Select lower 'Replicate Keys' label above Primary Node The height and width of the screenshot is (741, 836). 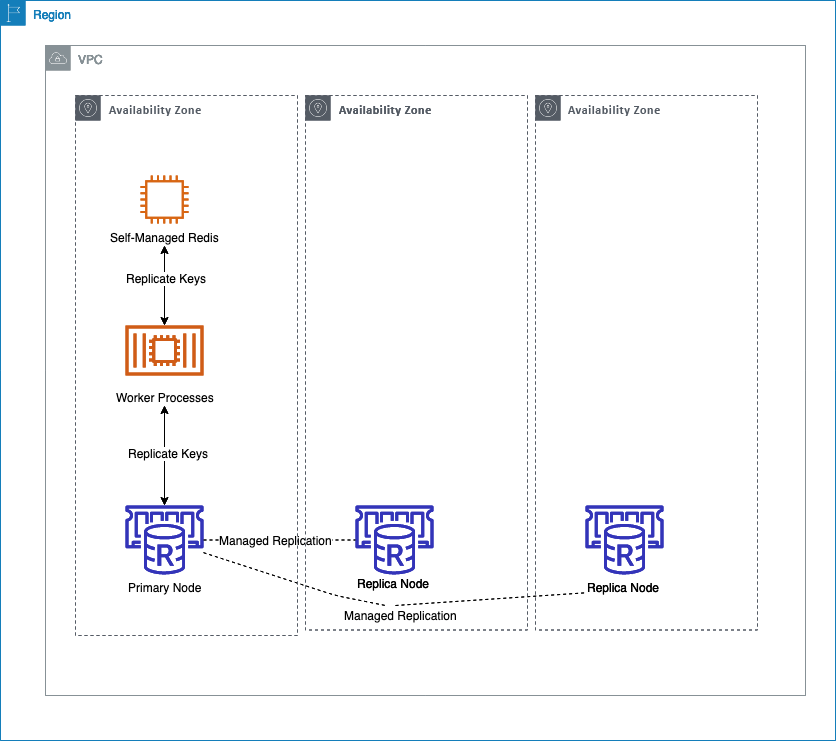click(x=168, y=454)
